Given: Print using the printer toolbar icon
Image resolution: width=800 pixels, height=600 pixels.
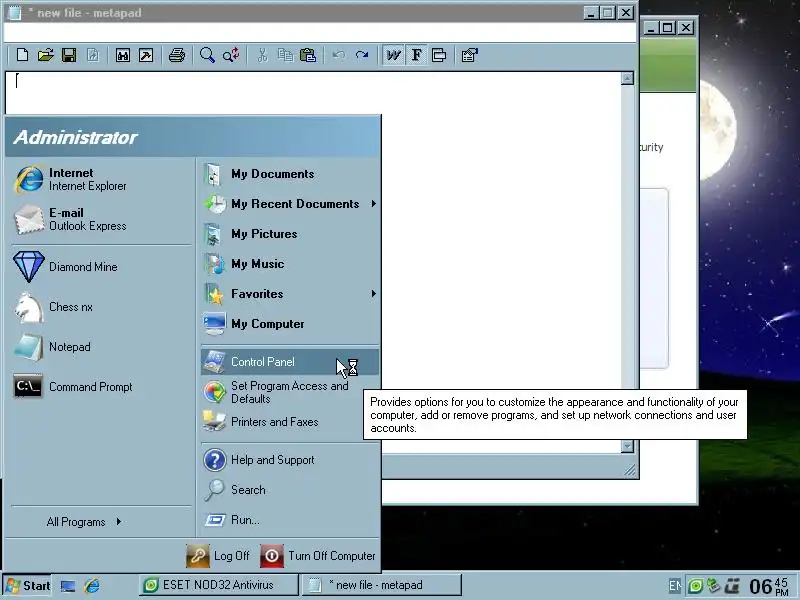Looking at the screenshot, I should pos(177,55).
